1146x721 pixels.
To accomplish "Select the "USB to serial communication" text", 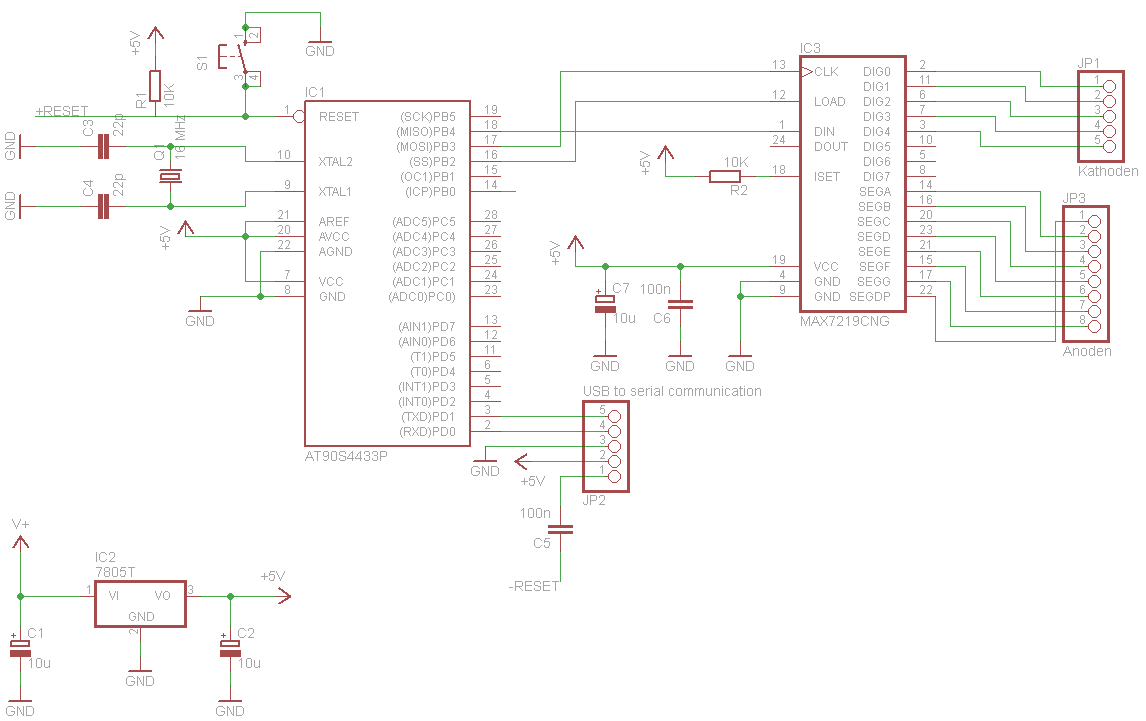I will (x=672, y=391).
